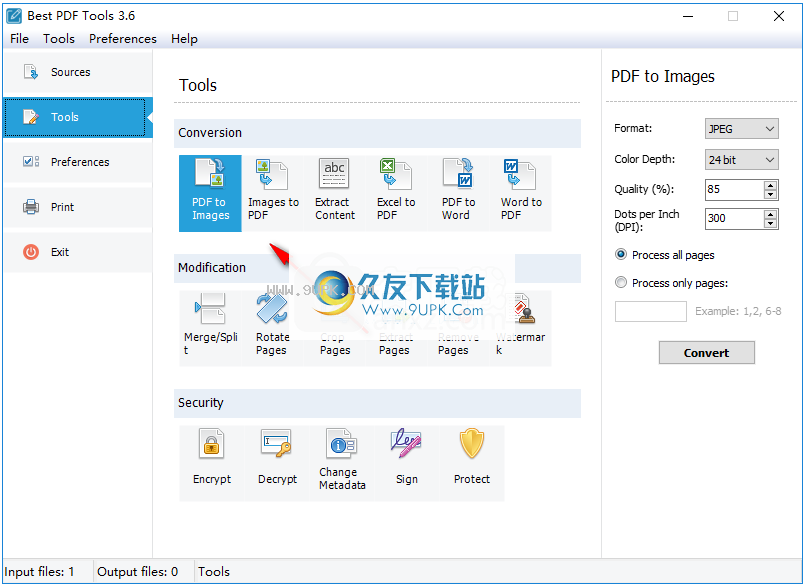Increase DPI with the up arrow
805x586 pixels.
point(770,214)
